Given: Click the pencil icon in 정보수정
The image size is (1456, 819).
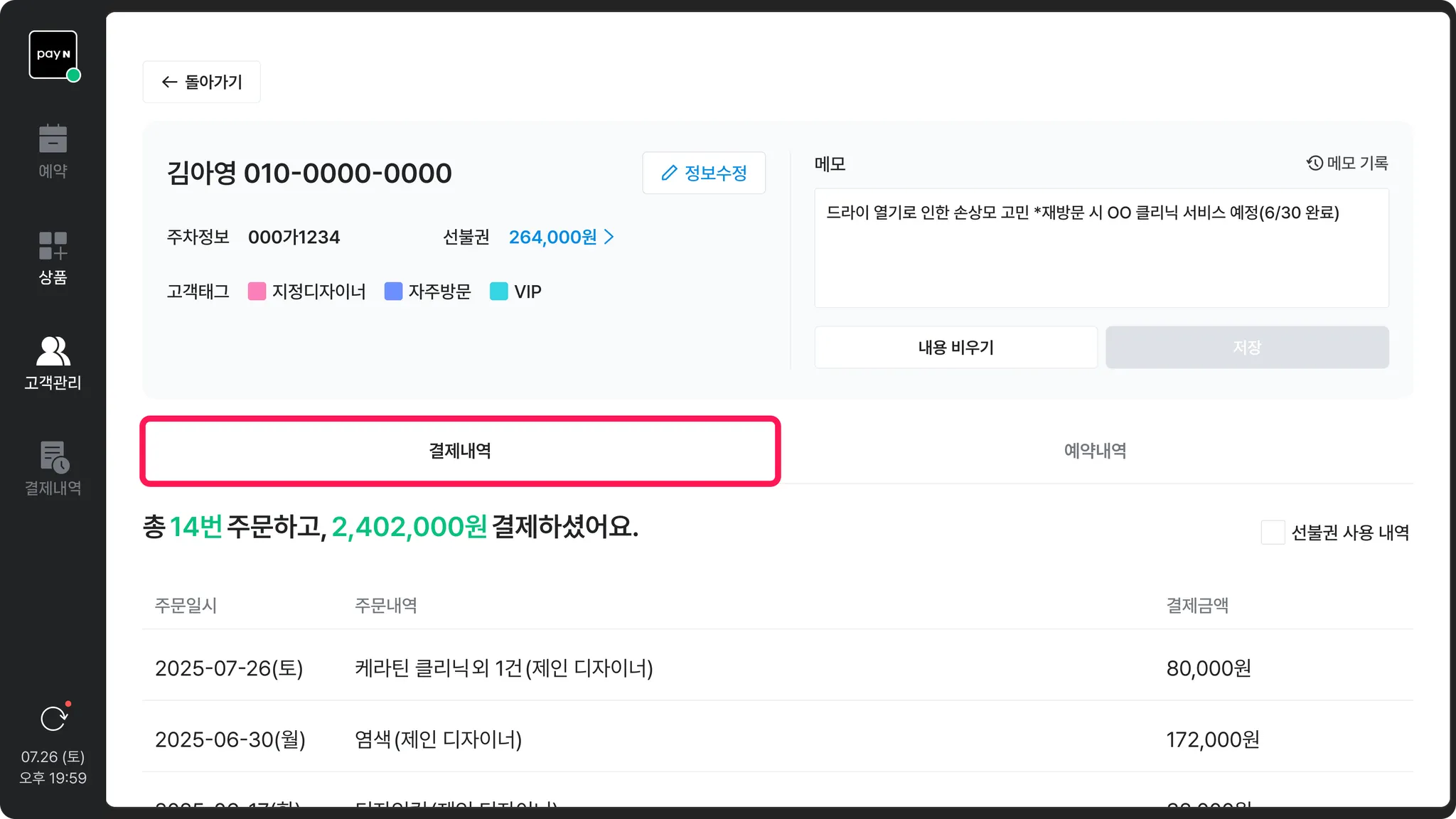Looking at the screenshot, I should coord(669,173).
